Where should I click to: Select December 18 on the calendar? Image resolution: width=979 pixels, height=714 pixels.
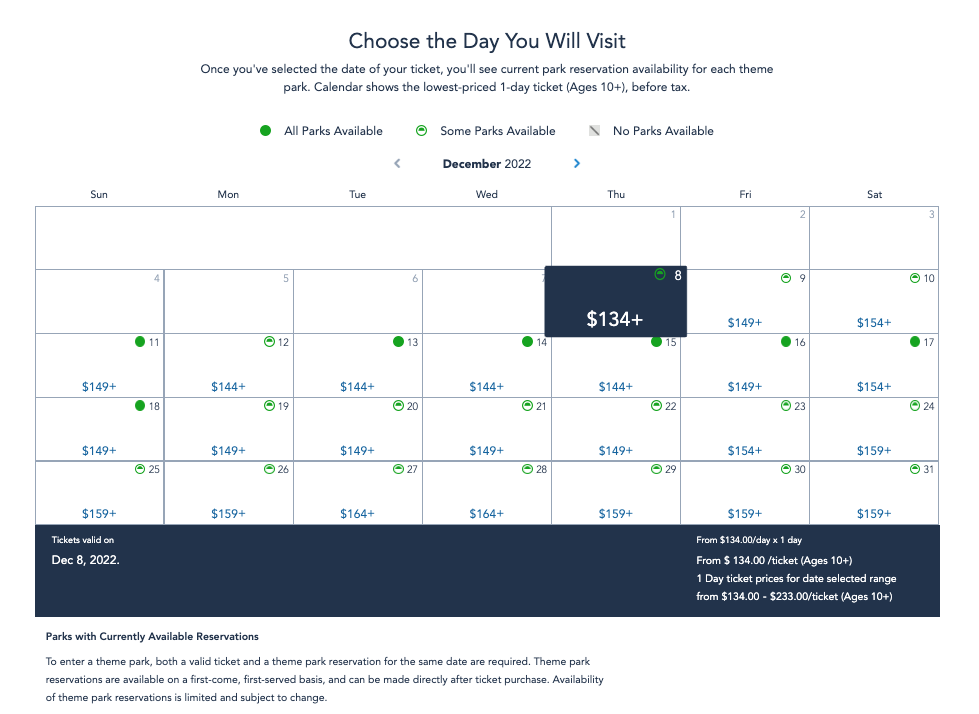(x=99, y=429)
